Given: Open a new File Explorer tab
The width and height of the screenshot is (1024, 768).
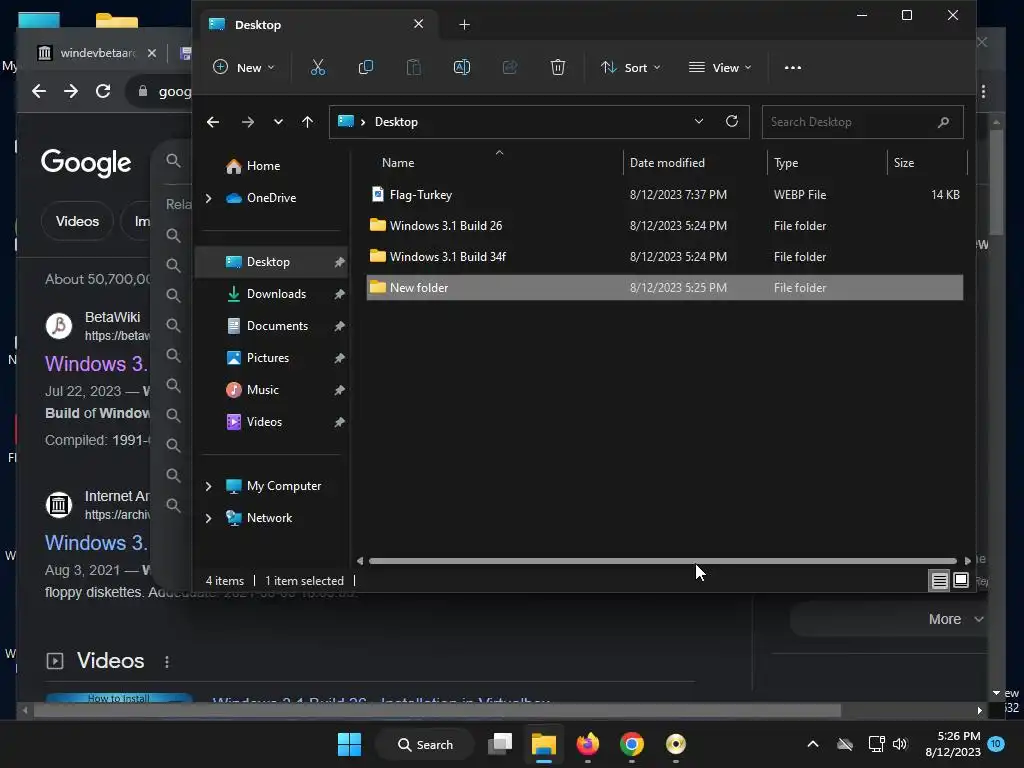Looking at the screenshot, I should coord(464,25).
